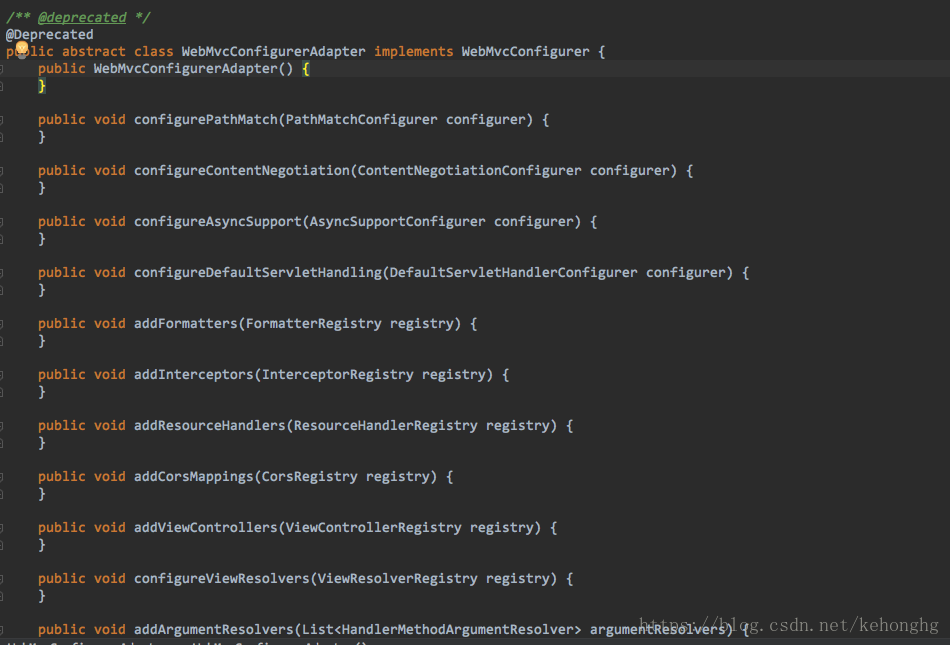This screenshot has height=645, width=950.
Task: Click 'public' keyword on the addViewControllers line
Action: point(62,528)
